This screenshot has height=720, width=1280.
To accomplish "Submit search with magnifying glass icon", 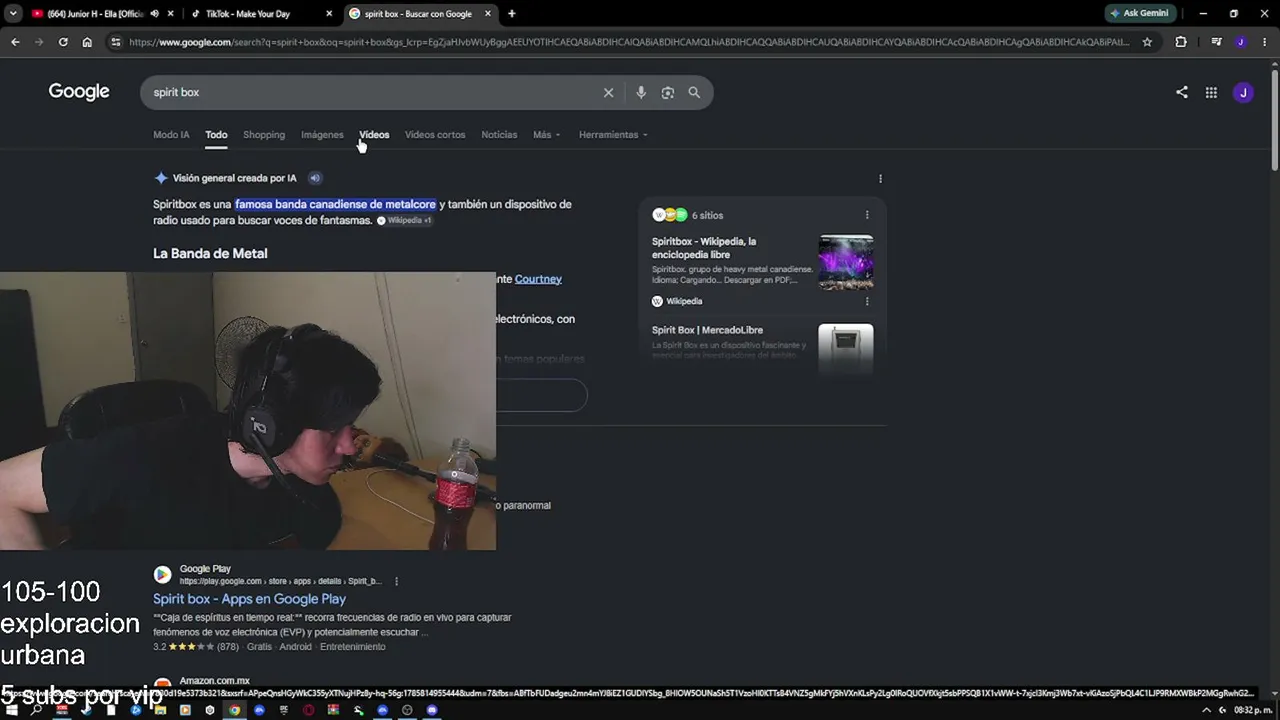I will click(x=694, y=92).
